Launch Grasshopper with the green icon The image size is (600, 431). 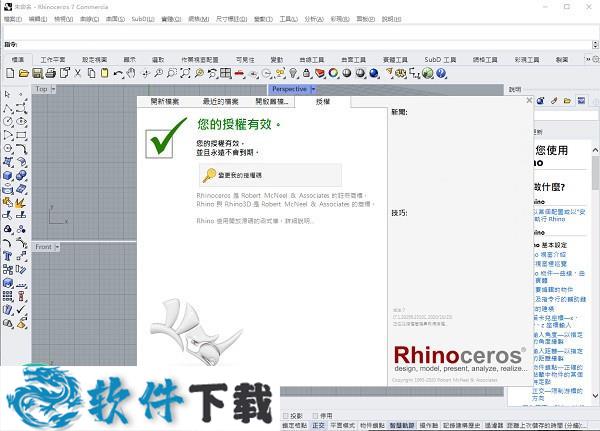click(428, 73)
